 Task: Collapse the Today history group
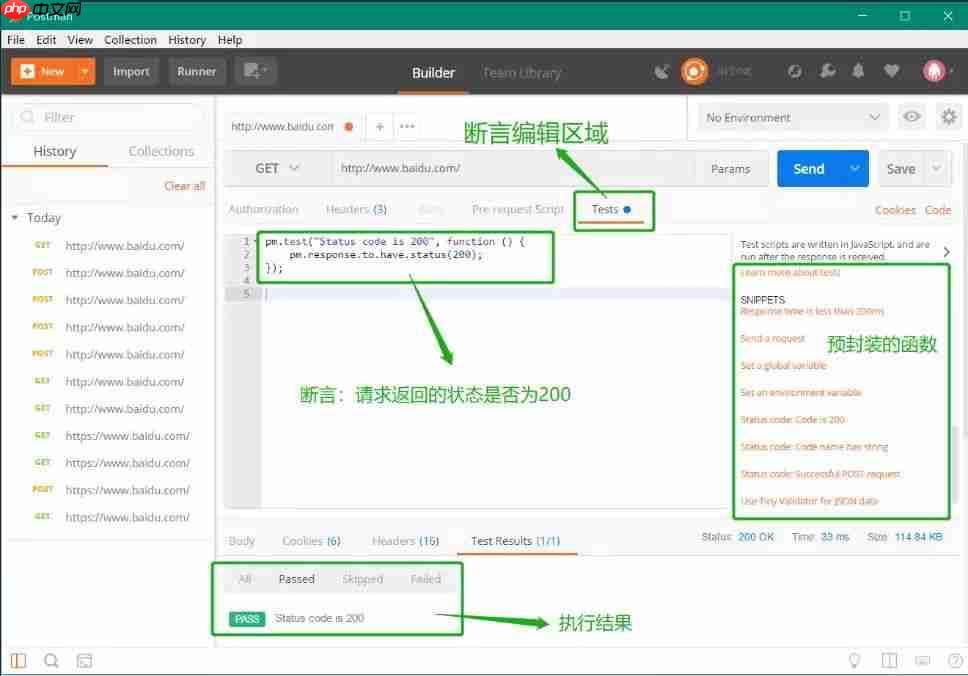(15, 217)
